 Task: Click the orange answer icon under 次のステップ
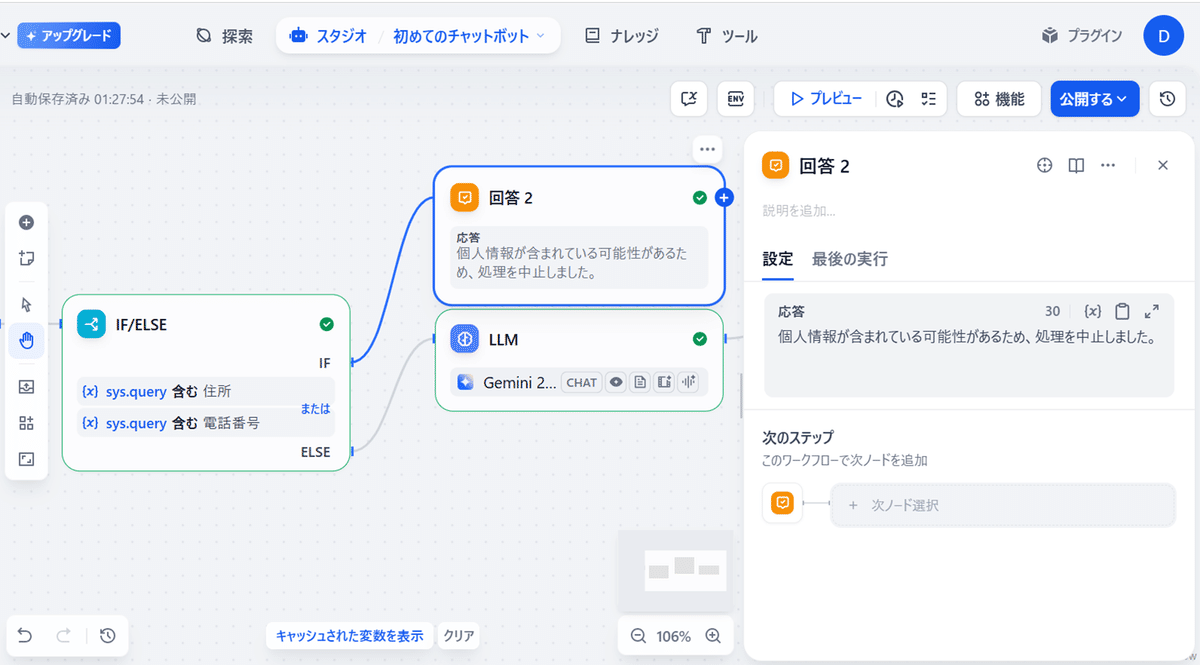click(x=783, y=504)
